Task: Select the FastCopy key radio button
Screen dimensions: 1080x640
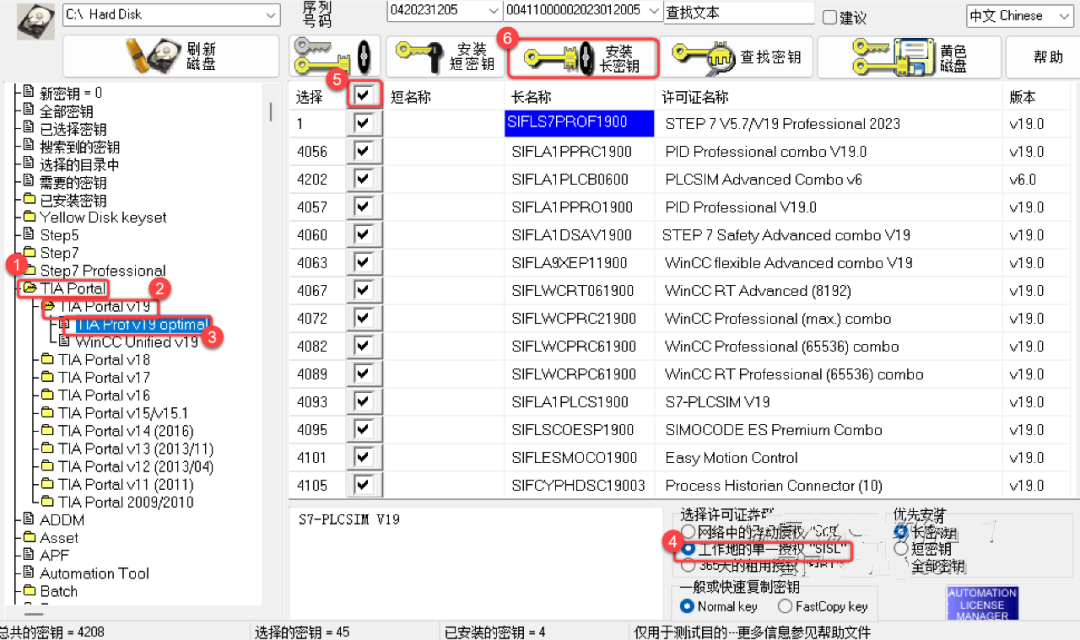Action: [x=785, y=606]
